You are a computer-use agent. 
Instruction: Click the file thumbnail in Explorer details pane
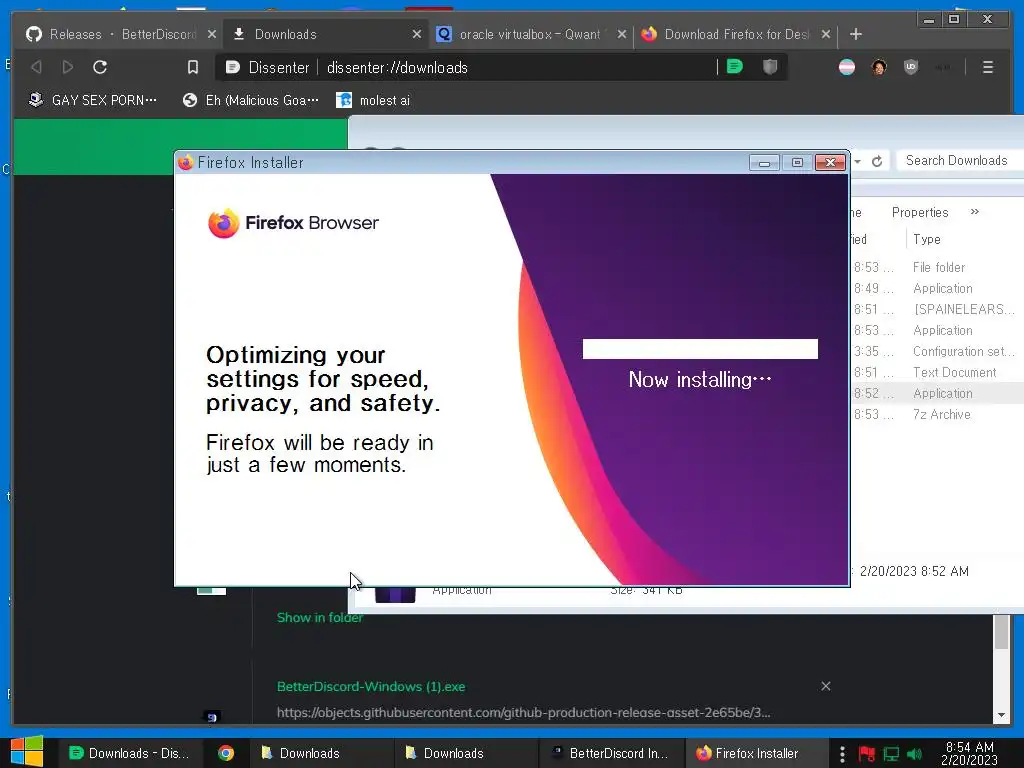click(395, 594)
